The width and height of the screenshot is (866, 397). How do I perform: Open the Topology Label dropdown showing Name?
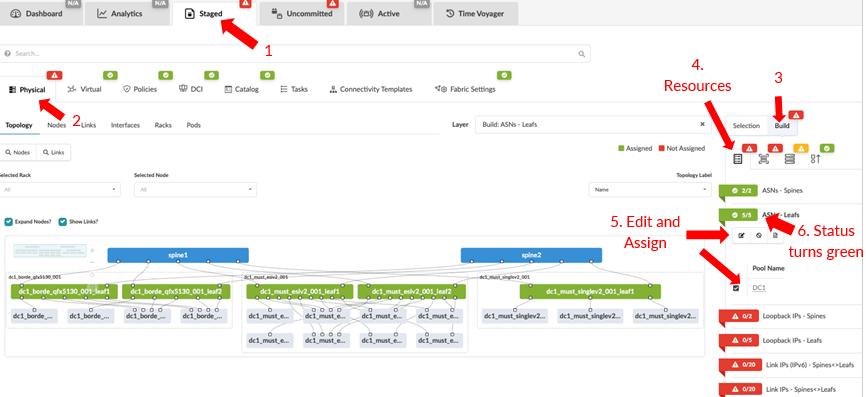pyautogui.click(x=650, y=189)
